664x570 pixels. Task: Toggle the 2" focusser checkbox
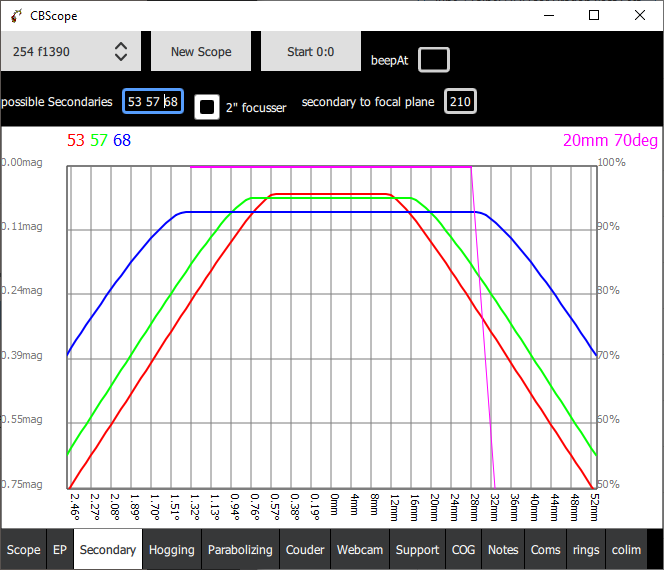click(207, 107)
